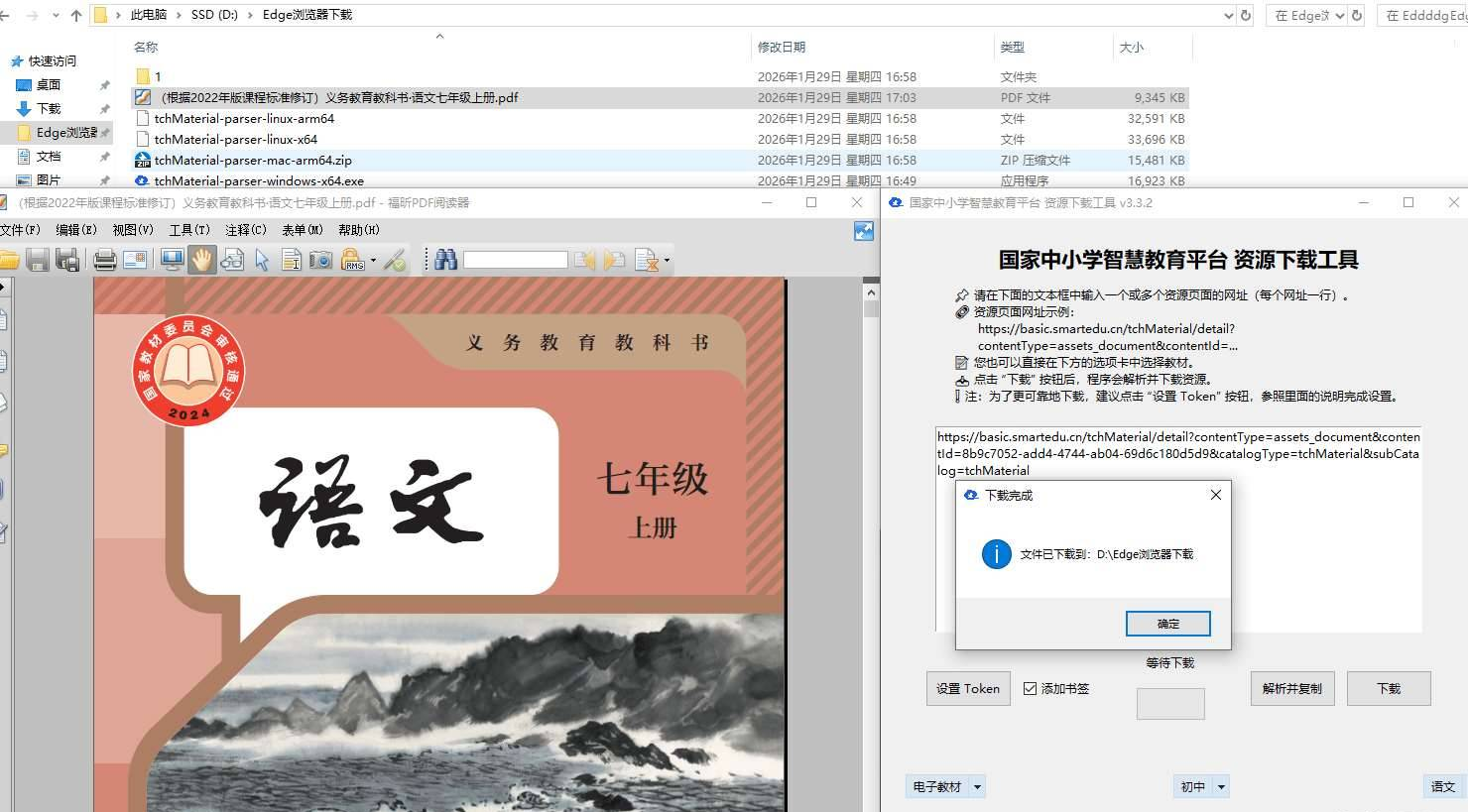1468x812 pixels.
Task: Select tchMaterial-parser-mac-arm64.zip file
Action: click(x=253, y=160)
